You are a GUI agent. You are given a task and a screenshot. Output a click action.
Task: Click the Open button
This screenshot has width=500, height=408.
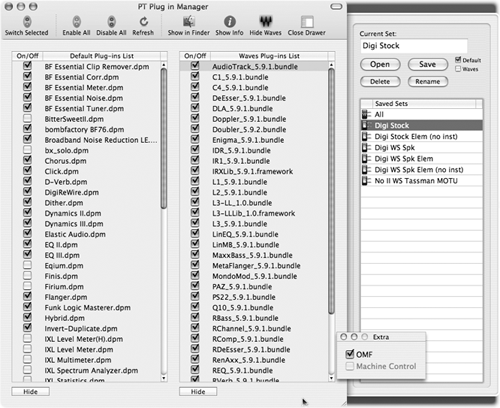coord(380,64)
